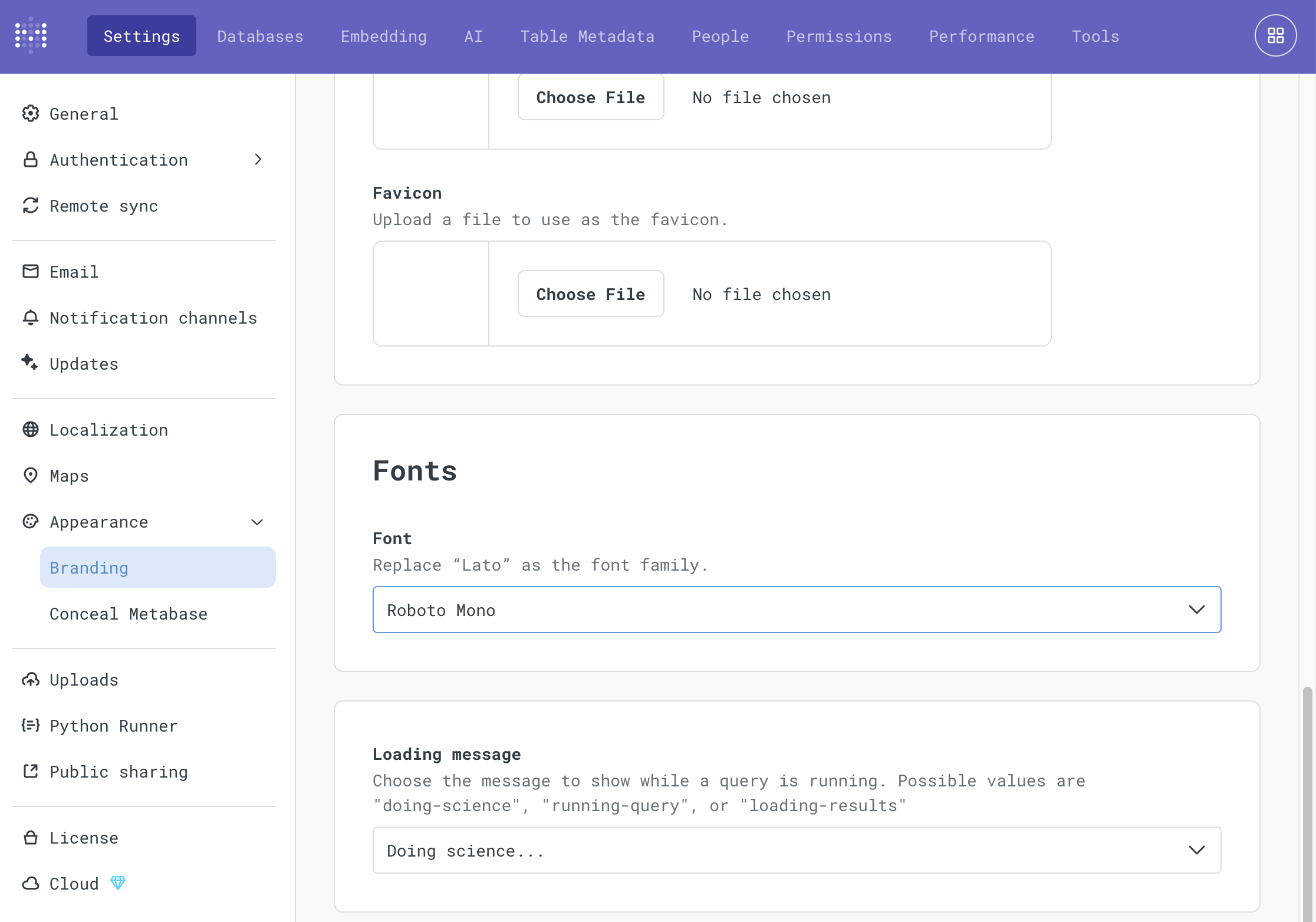This screenshot has width=1316, height=922.
Task: Open Localization via globe icon
Action: point(31,429)
